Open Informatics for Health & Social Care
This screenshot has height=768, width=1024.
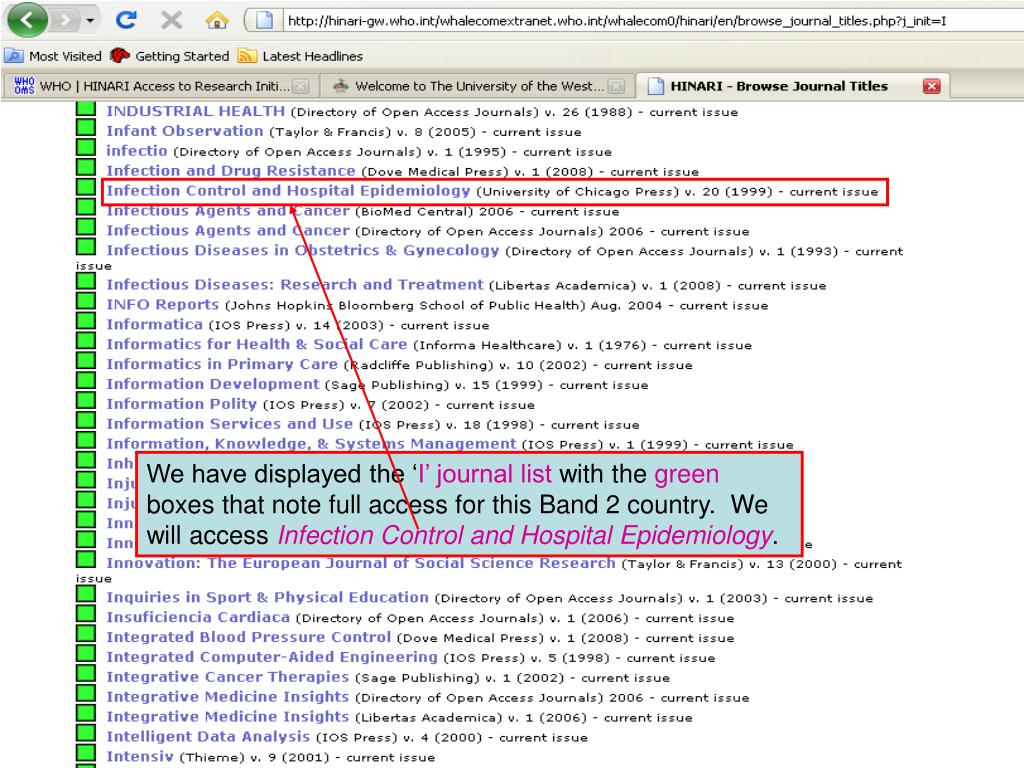(257, 344)
